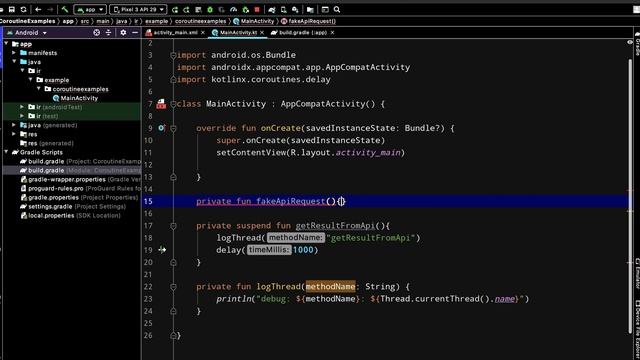Image resolution: width=640 pixels, height=360 pixels.
Task: Open the Pixel 3 API 29 device dropdown
Action: pyautogui.click(x=138, y=9)
